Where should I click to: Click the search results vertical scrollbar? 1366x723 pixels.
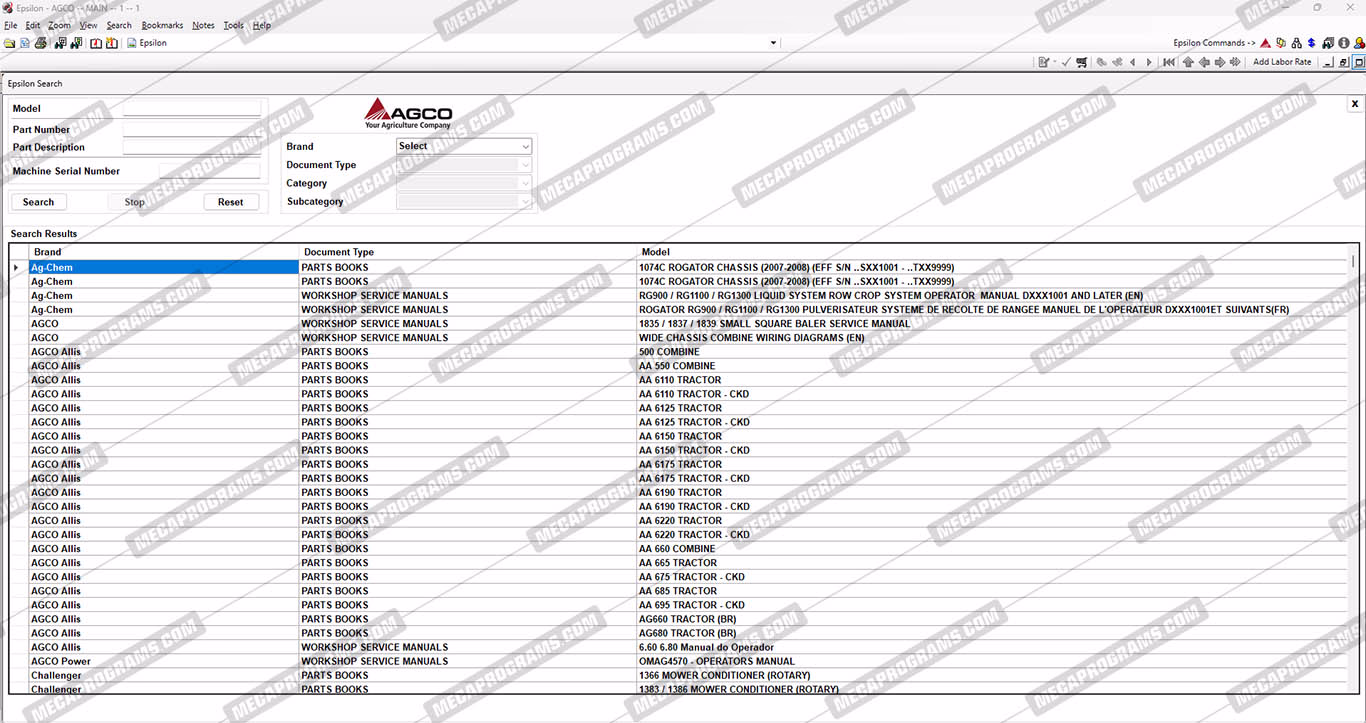click(1354, 400)
